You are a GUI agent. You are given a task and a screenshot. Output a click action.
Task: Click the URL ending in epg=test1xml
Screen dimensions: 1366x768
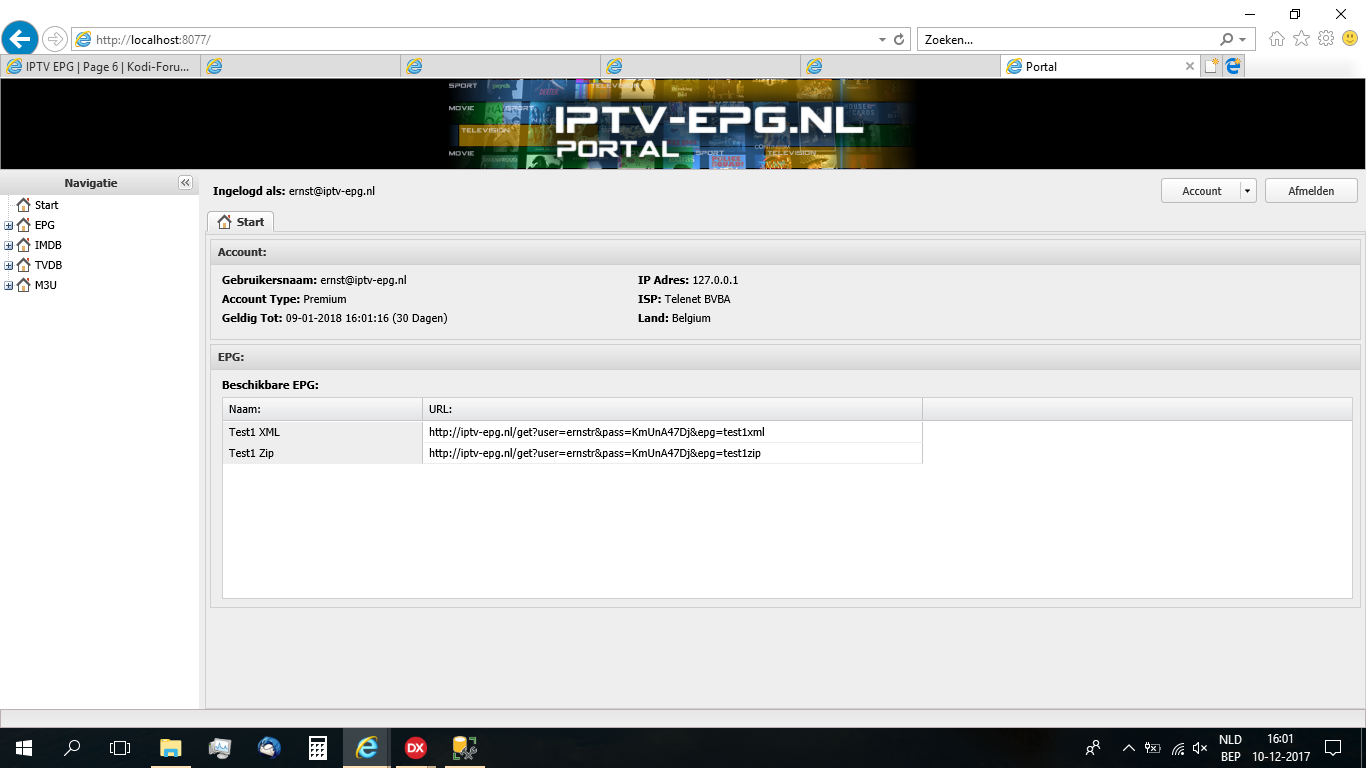[x=597, y=432]
